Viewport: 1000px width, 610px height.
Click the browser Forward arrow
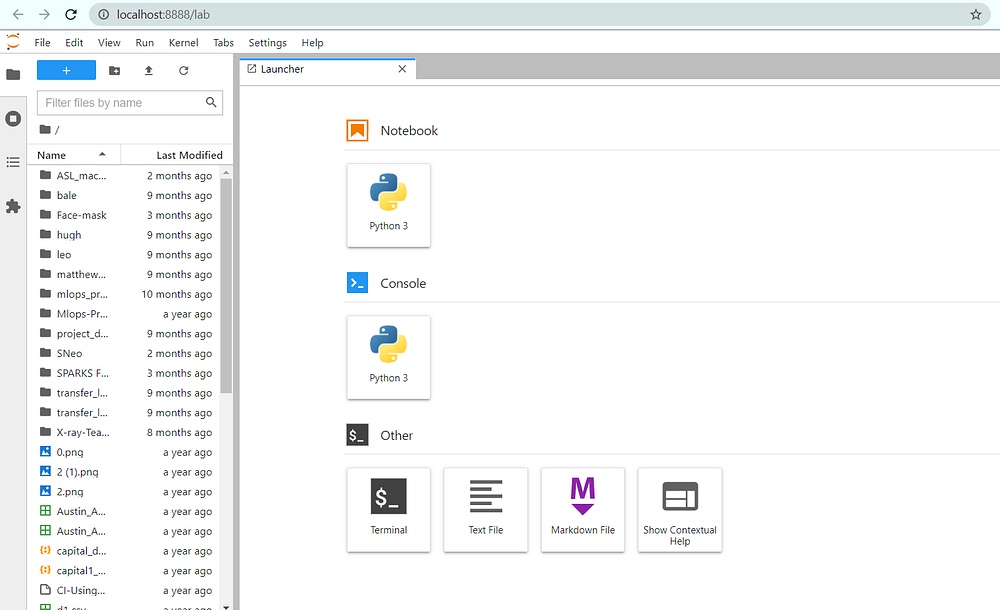coord(44,14)
